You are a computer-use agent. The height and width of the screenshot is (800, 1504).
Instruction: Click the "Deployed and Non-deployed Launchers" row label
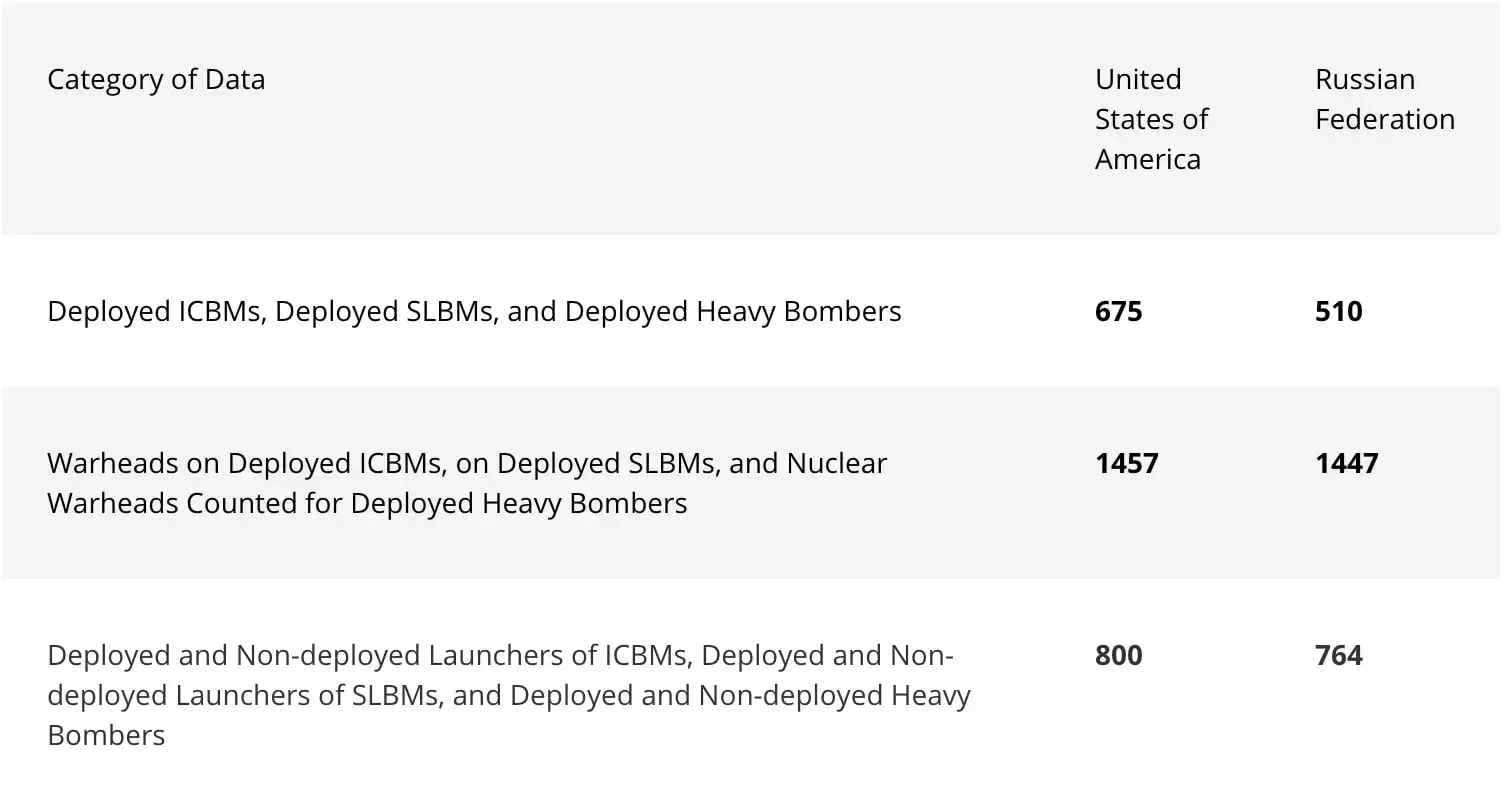[500, 656]
